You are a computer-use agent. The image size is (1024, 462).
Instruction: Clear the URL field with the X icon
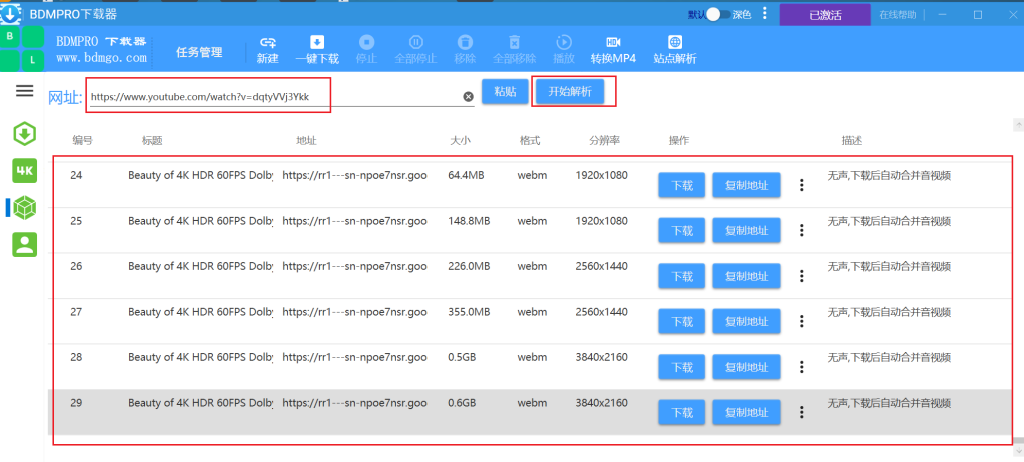tap(468, 97)
